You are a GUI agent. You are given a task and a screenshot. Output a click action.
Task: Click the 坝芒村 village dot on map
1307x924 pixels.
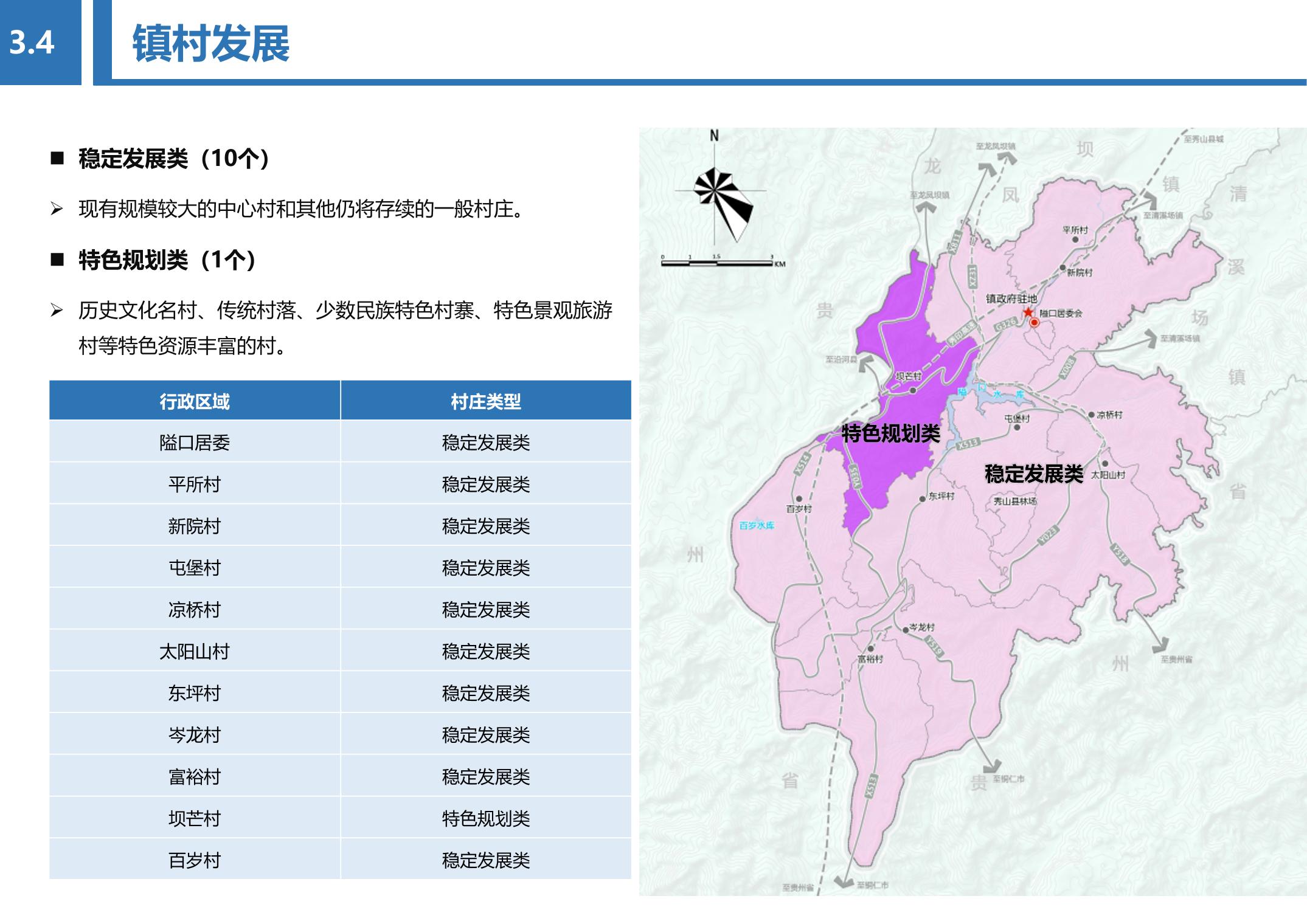tap(913, 390)
